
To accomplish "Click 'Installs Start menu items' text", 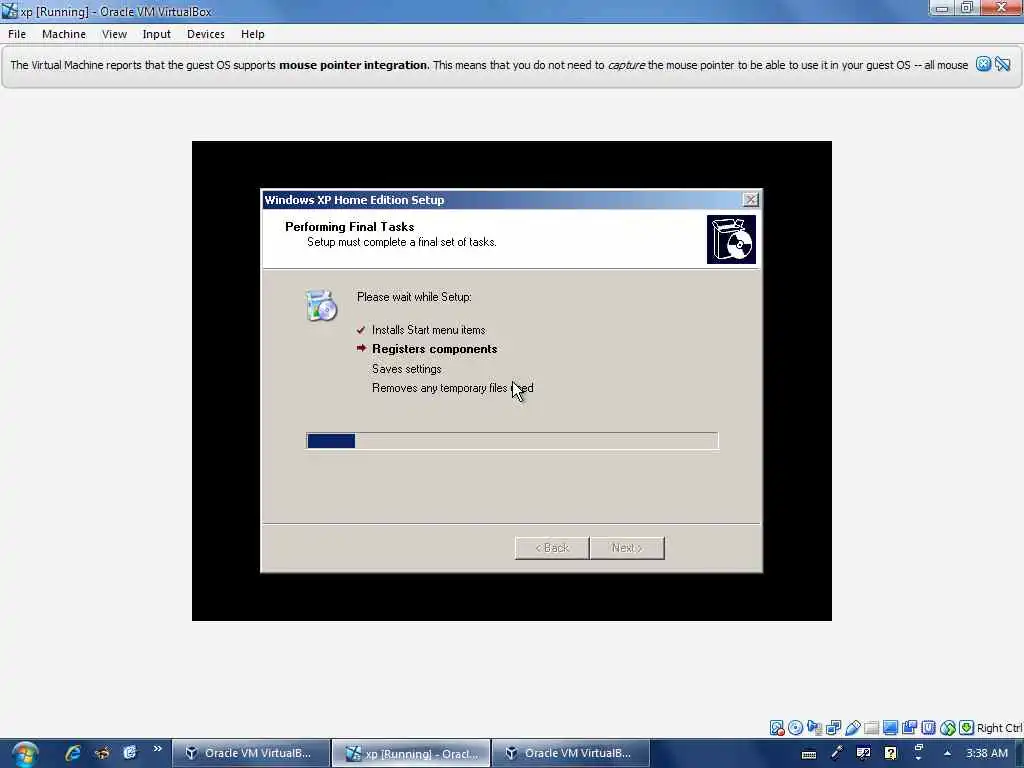I will coord(428,330).
